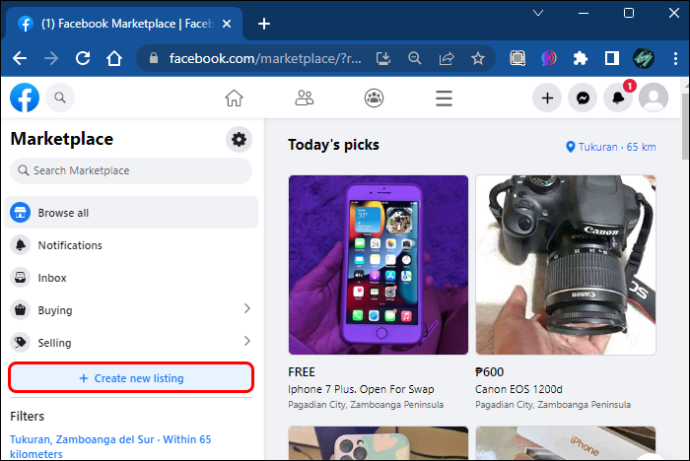Screen dimensions: 690x461
Task: Bookmark this page with star
Action: coord(478,58)
